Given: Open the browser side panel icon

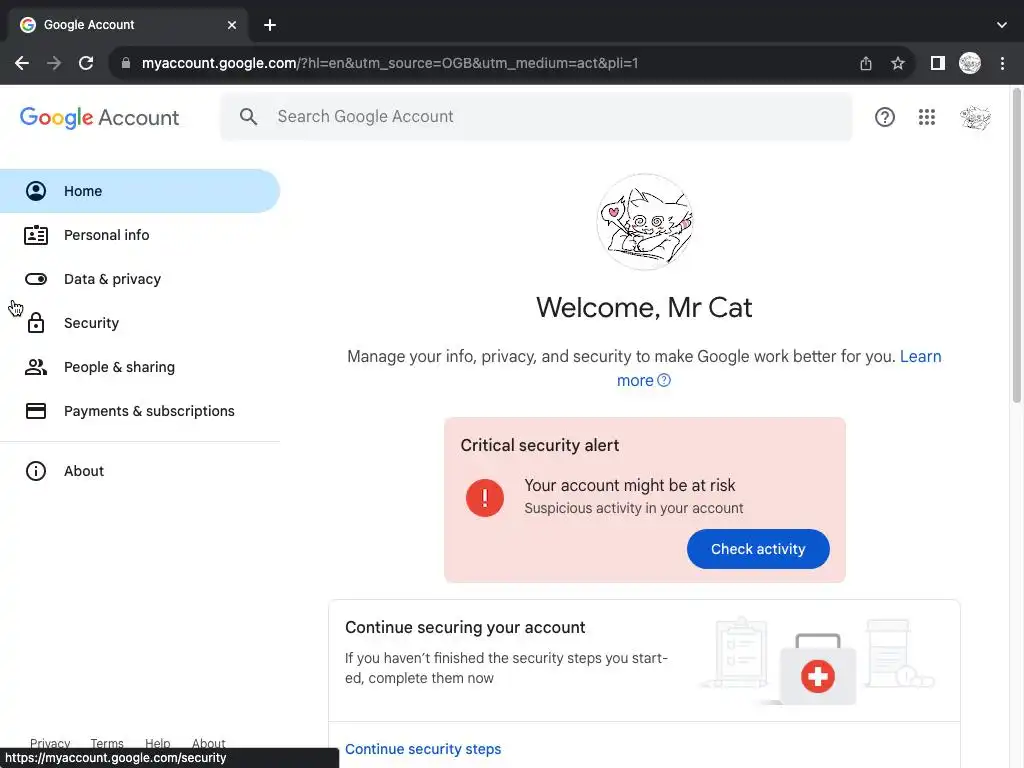Looking at the screenshot, I should [938, 63].
